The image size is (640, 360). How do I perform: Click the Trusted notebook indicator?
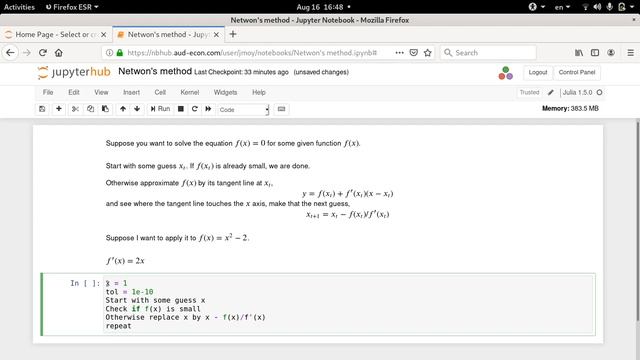[x=529, y=92]
